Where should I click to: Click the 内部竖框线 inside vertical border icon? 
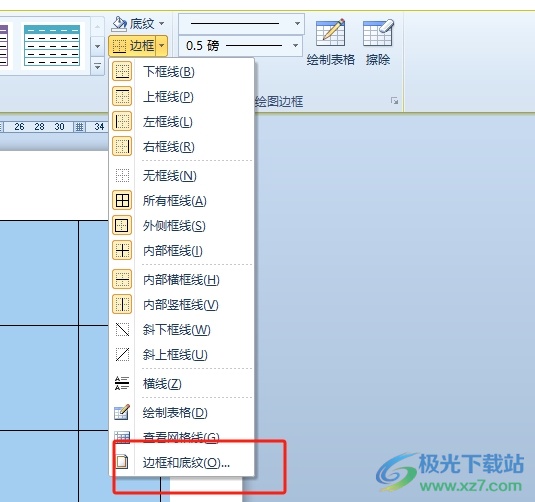tap(122, 304)
